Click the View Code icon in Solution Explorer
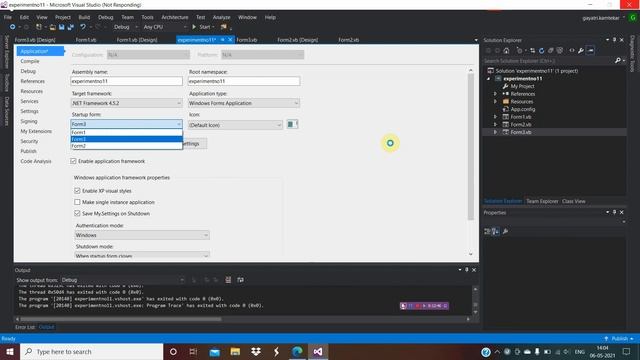 [572, 51]
